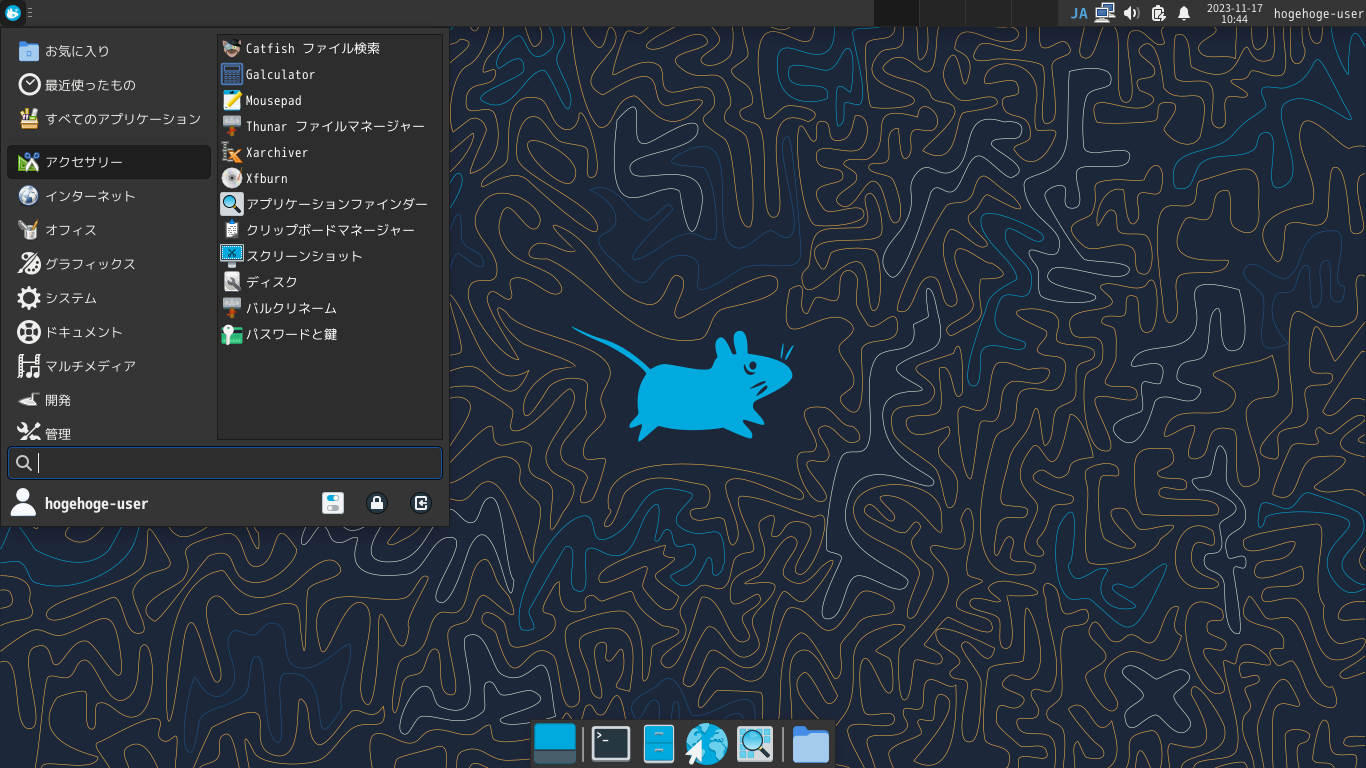Open power manager battery icon
Viewport: 1366px width, 768px height.
tap(1158, 13)
